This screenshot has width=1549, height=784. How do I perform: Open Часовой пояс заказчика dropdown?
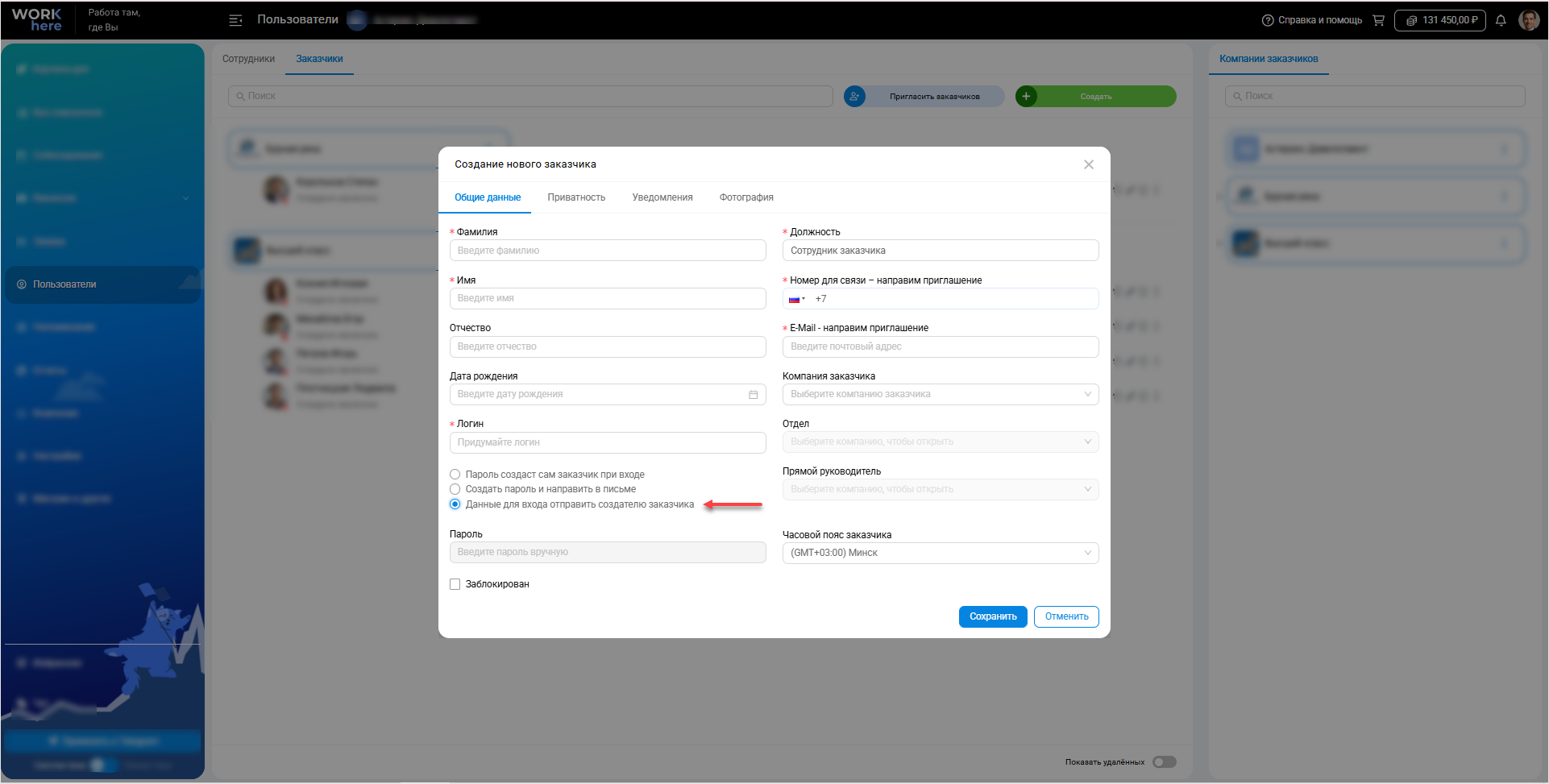[x=941, y=553]
